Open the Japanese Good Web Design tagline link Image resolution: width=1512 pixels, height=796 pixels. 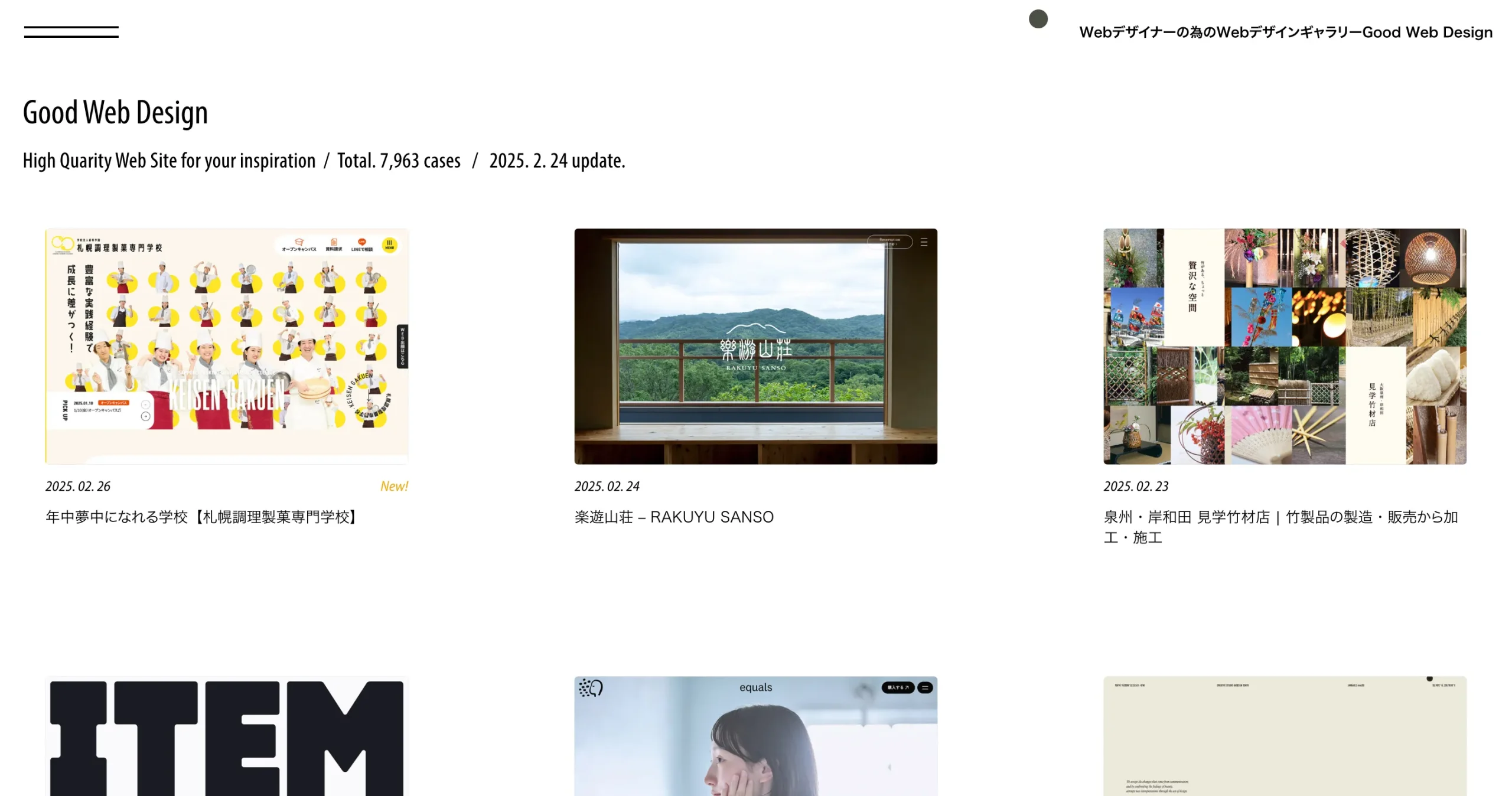point(1285,32)
